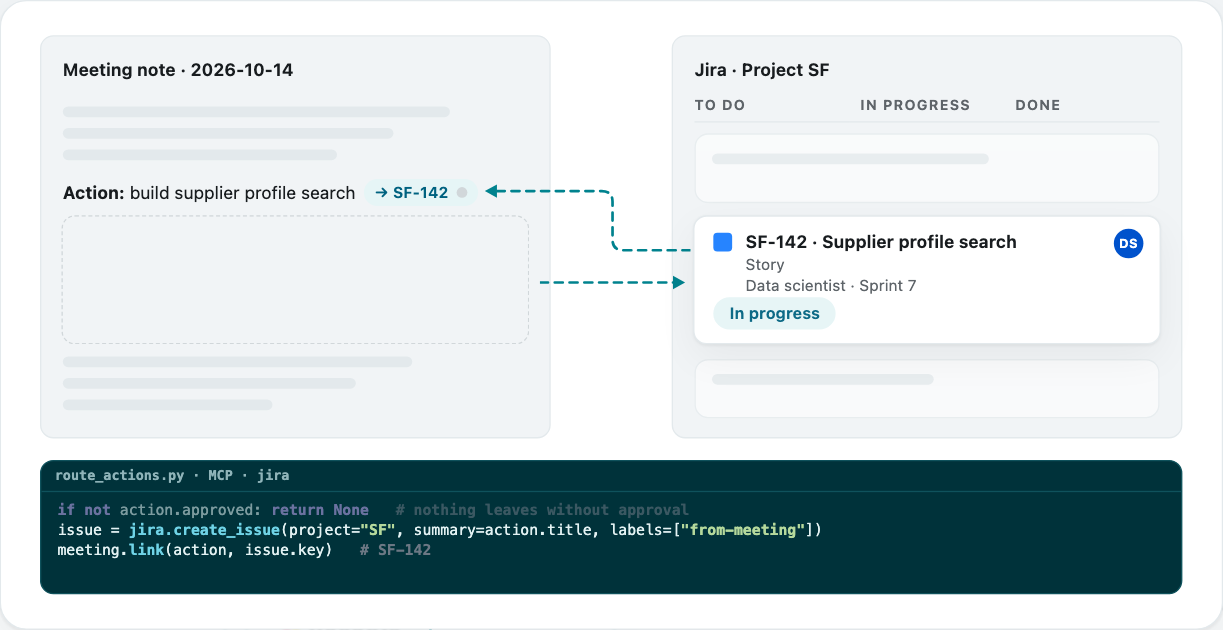Click the Data scientist · Sprint 7 text
Image resolution: width=1223 pixels, height=630 pixels.
tap(831, 286)
